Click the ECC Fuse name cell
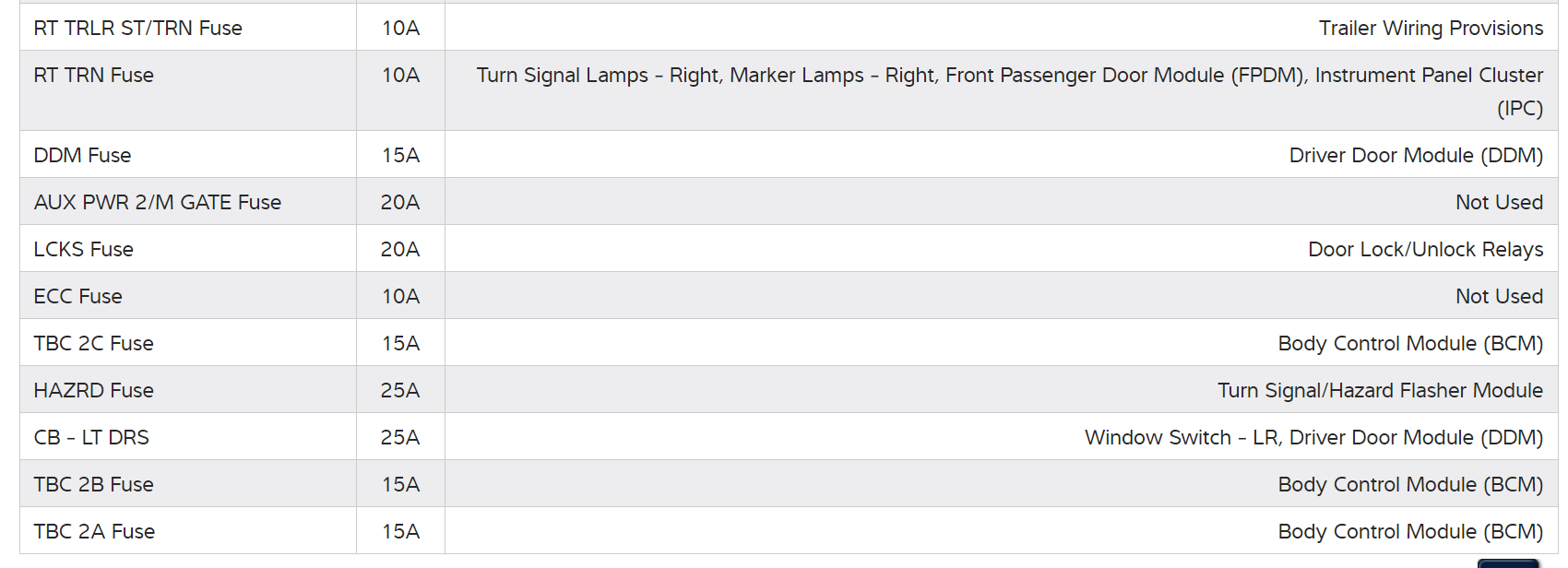The width and height of the screenshot is (1568, 568). (78, 297)
